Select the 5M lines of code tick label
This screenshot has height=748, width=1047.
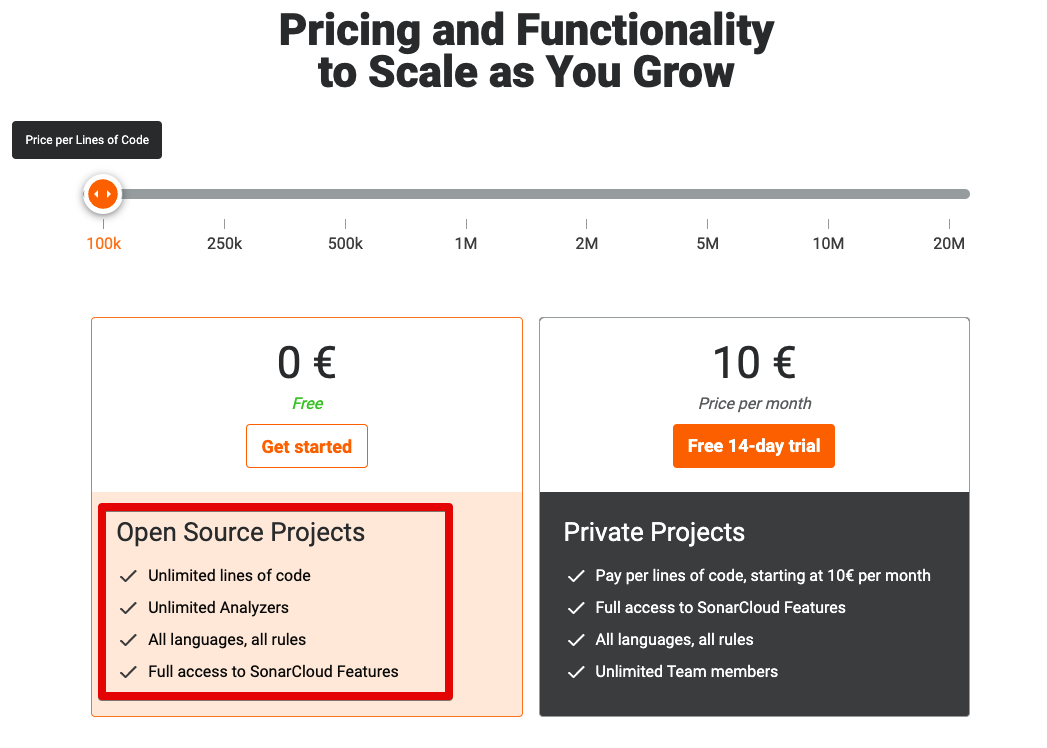(707, 242)
